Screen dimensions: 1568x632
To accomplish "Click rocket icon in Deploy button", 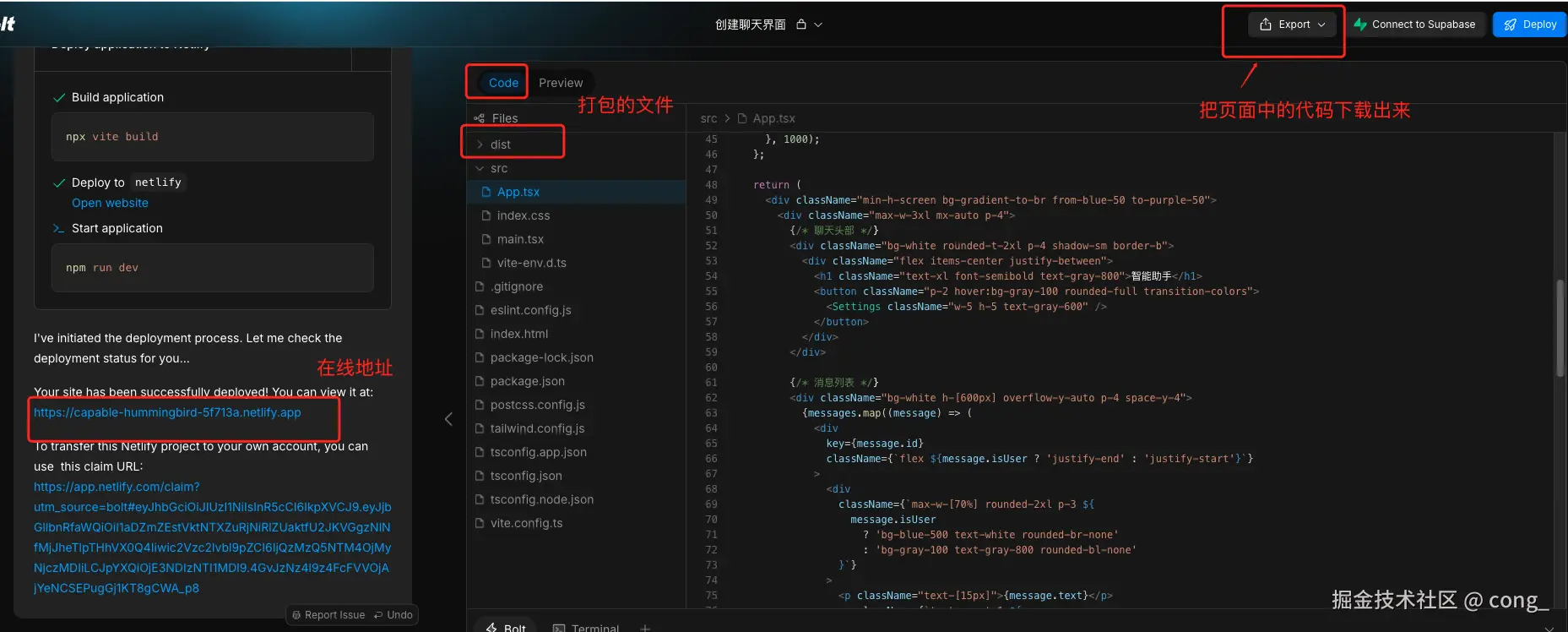I will pos(1511,25).
